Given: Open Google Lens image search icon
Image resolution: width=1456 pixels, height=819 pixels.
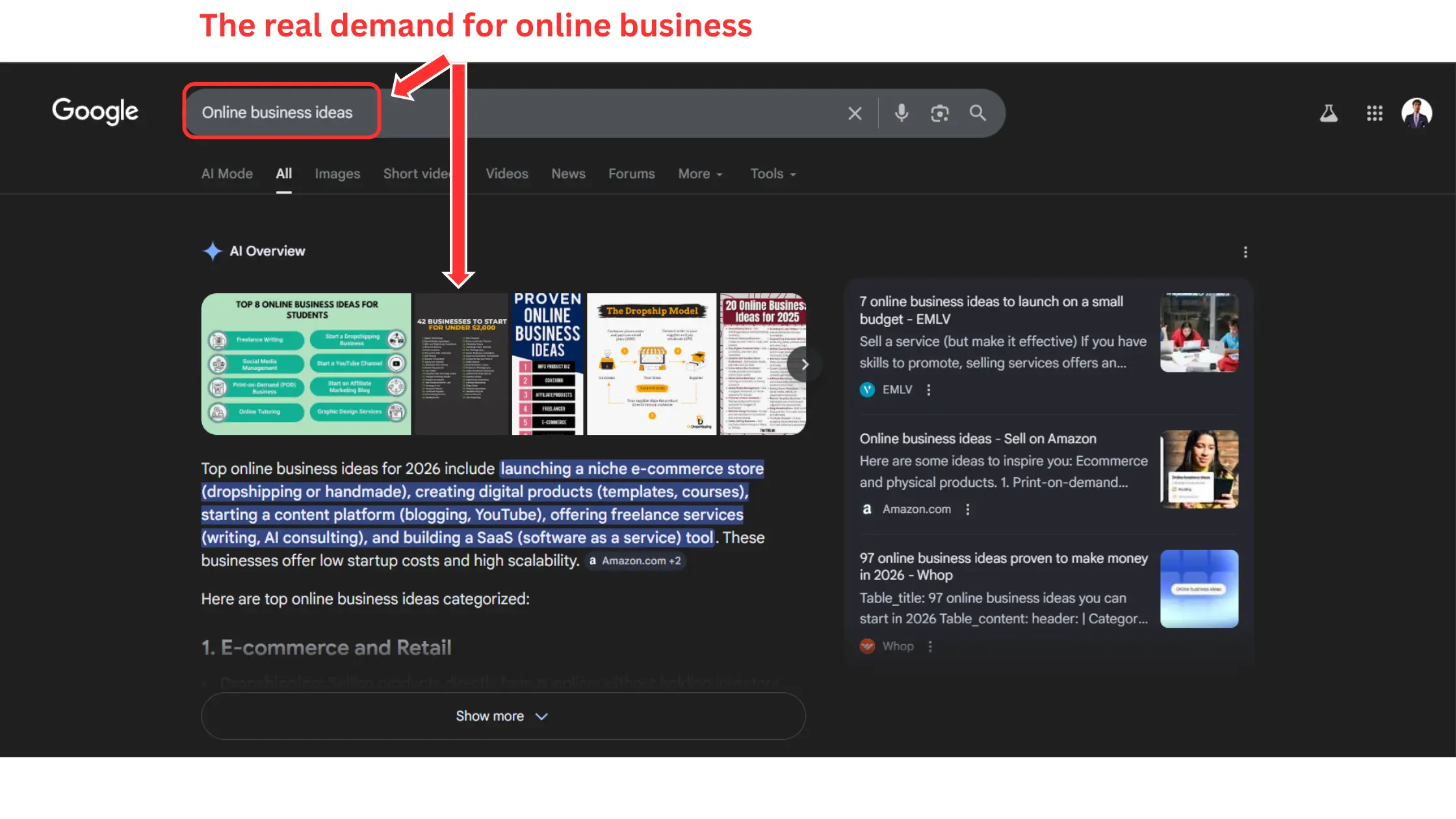Looking at the screenshot, I should (939, 114).
